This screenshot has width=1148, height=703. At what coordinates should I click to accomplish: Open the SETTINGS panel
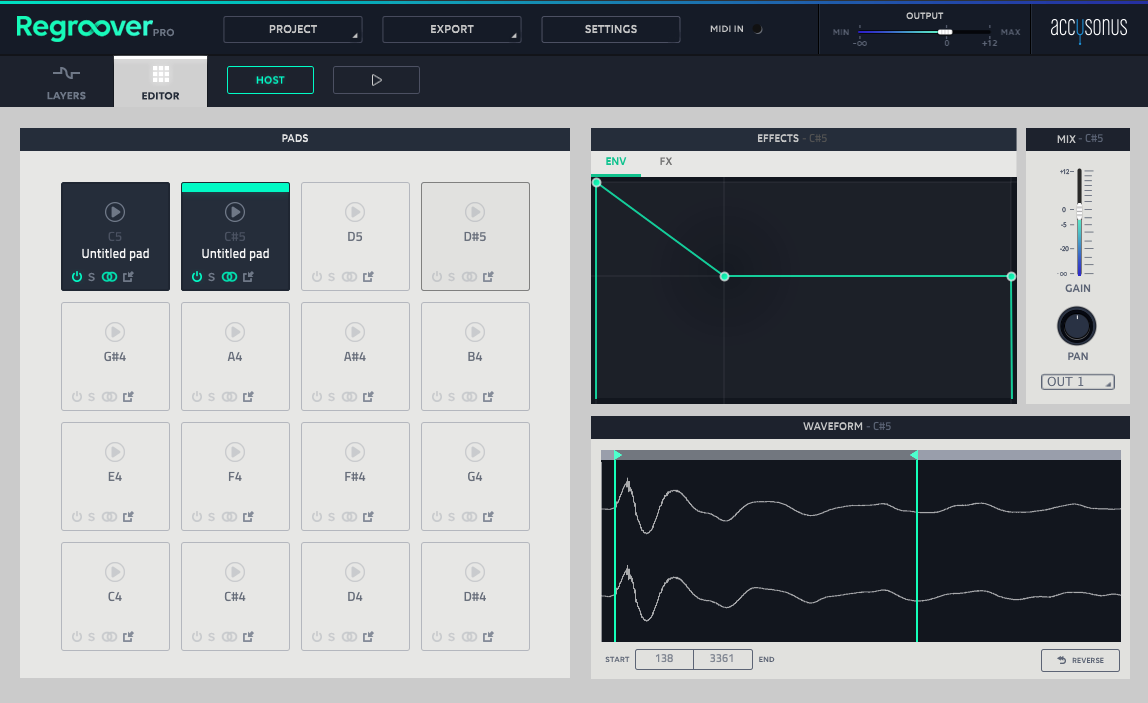(611, 29)
